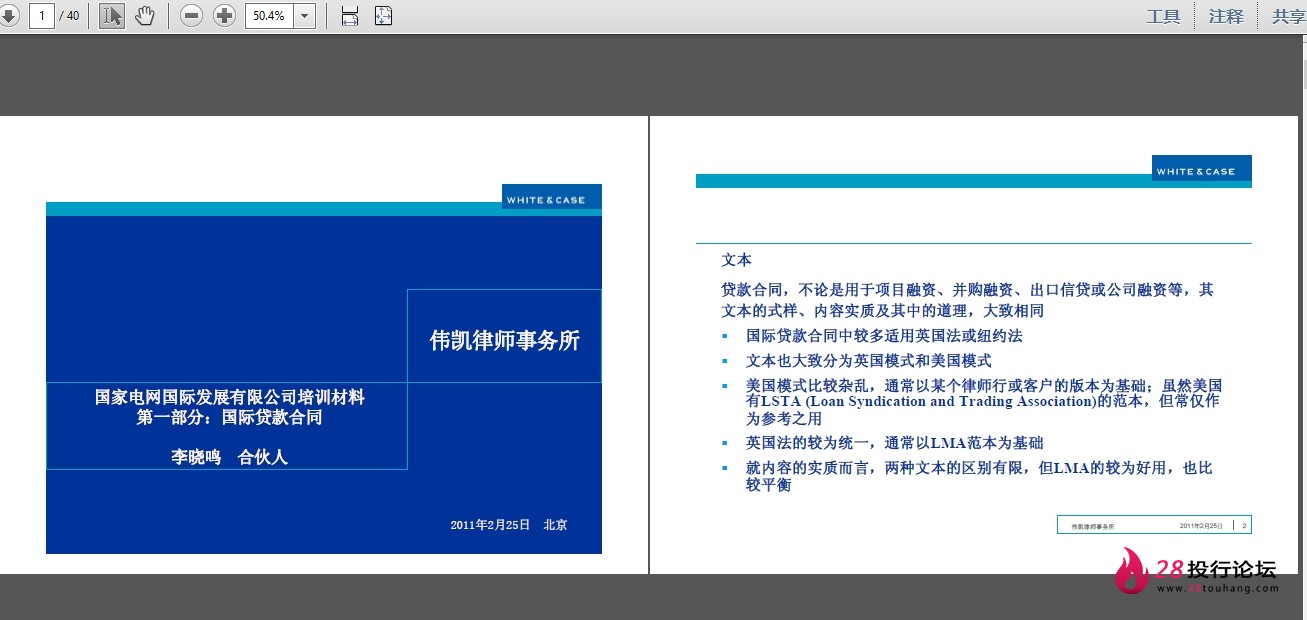The width and height of the screenshot is (1307, 620).
Task: Click the paragraph beginning "贷款合同，不论是用于项目融资"
Action: click(x=968, y=300)
